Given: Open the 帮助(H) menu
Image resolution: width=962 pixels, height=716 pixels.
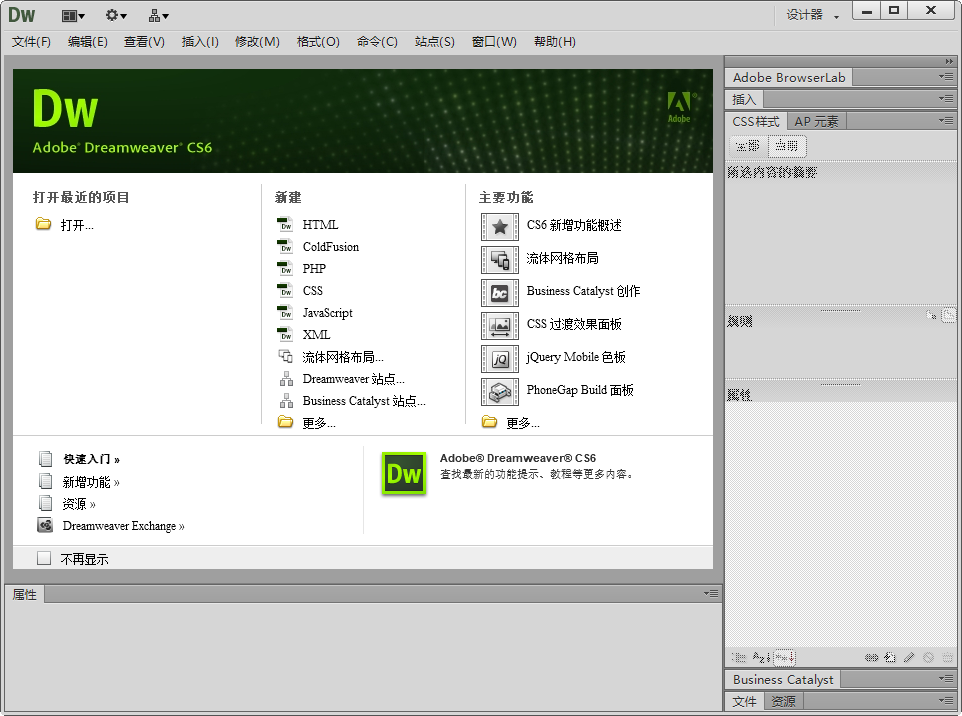Looking at the screenshot, I should pos(555,42).
